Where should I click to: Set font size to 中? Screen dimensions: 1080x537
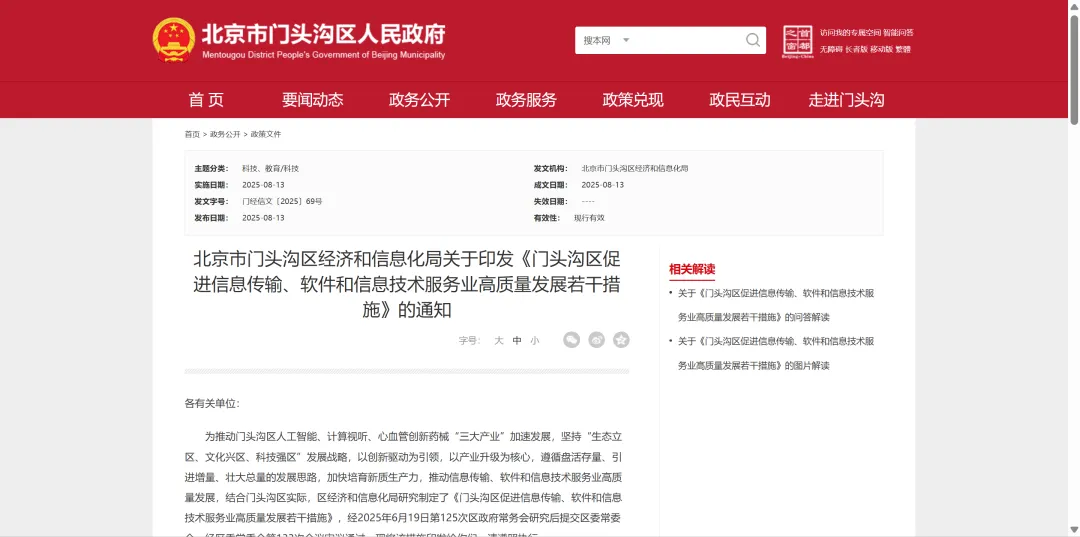(x=517, y=340)
